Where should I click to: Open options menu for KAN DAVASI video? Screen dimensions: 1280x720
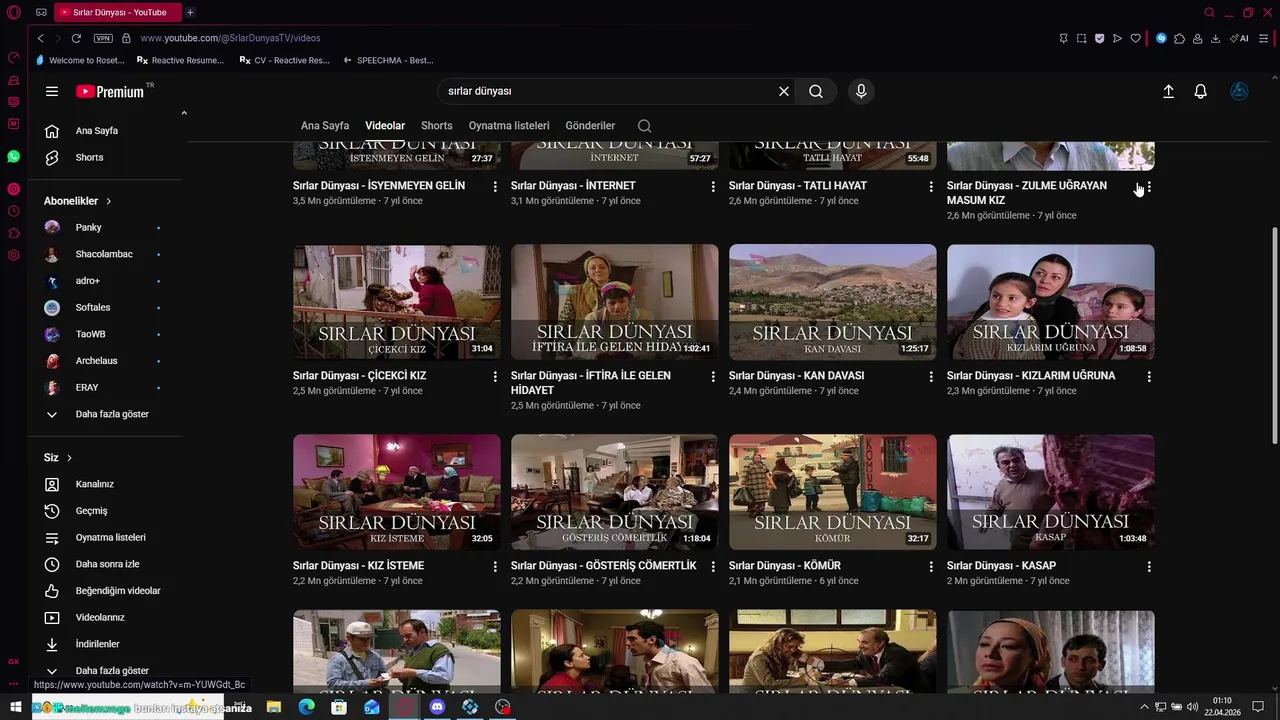931,377
